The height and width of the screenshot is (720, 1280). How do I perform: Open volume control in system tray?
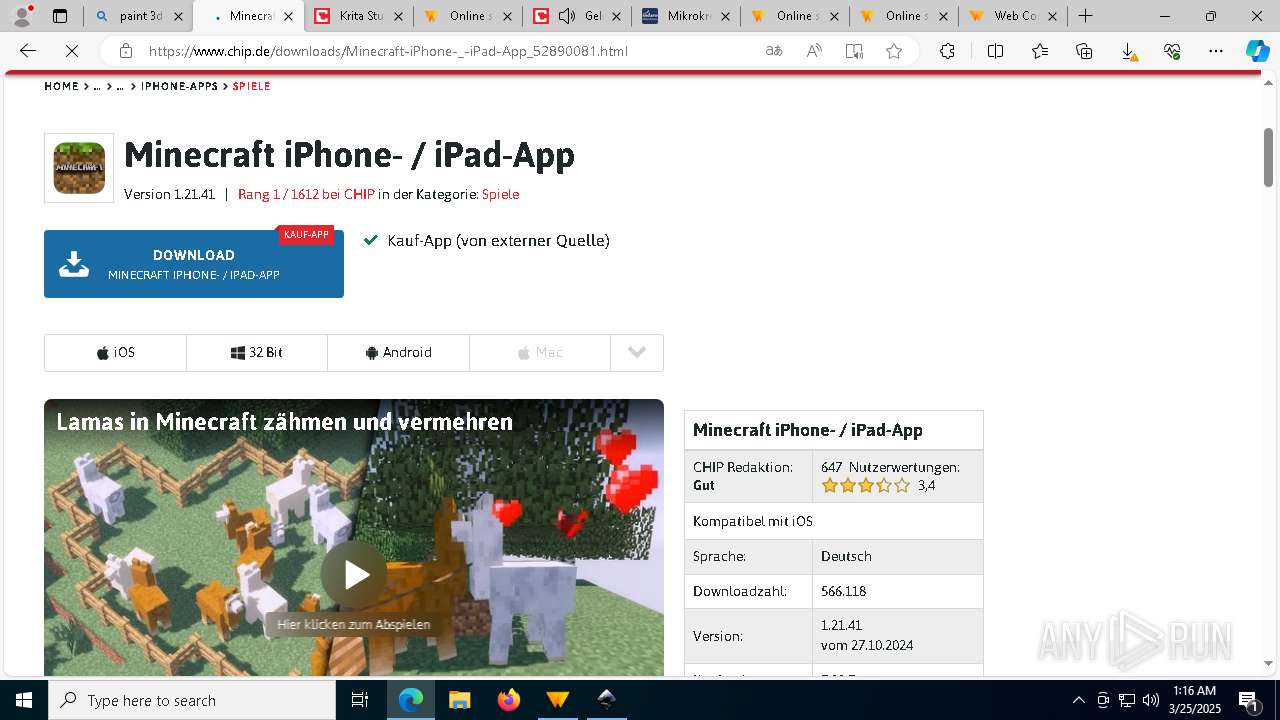(x=1151, y=700)
